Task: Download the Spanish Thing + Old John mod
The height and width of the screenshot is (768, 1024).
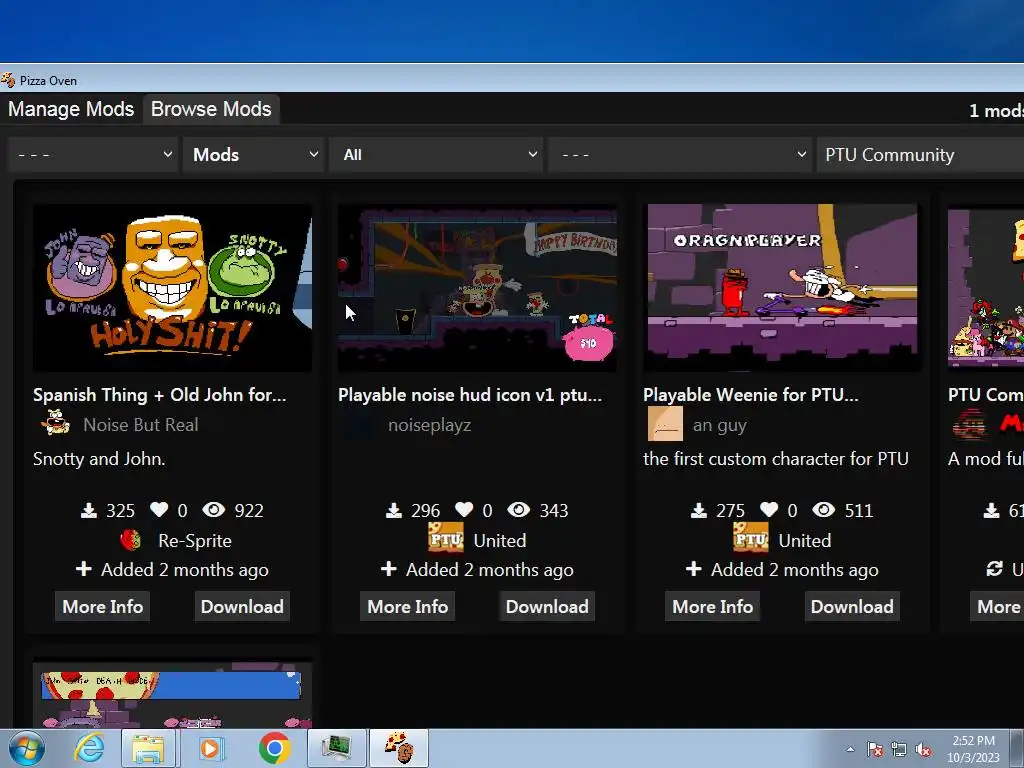Action: click(x=242, y=607)
